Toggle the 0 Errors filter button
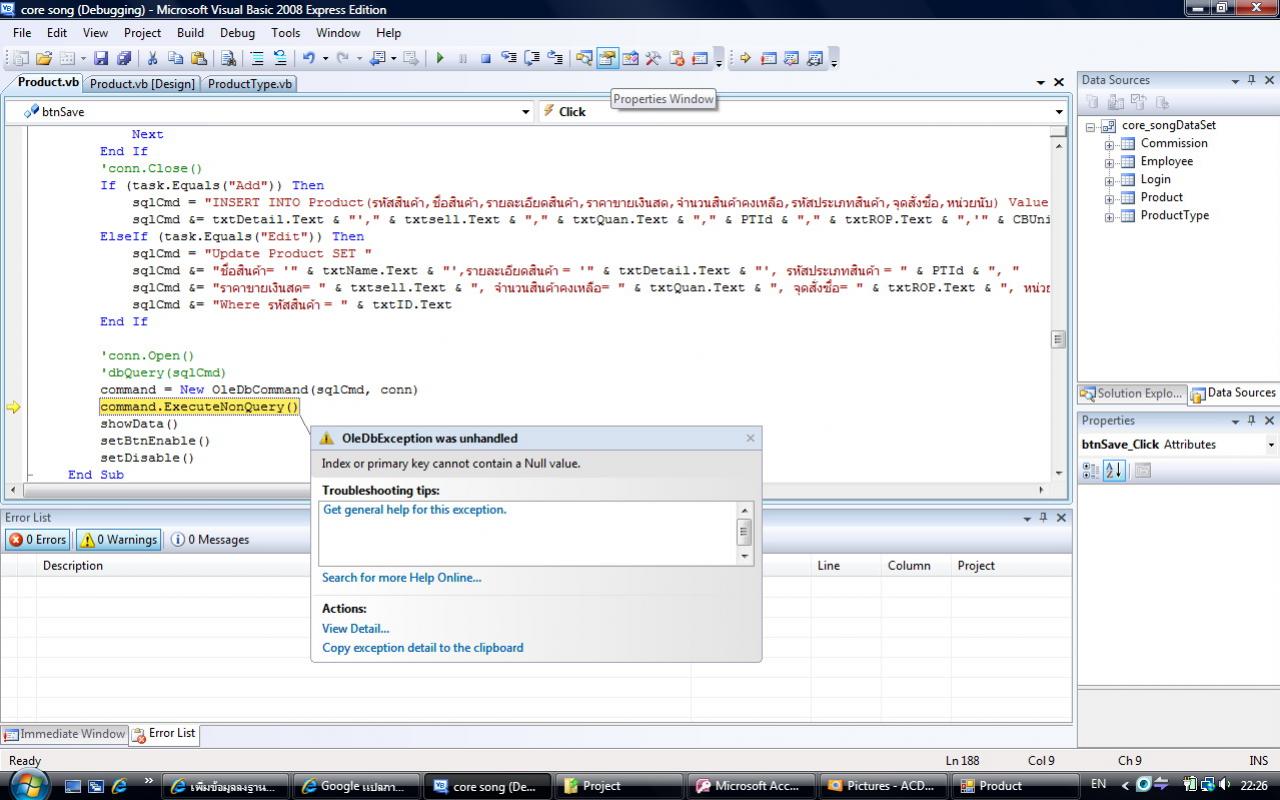The image size is (1280, 800). point(38,540)
